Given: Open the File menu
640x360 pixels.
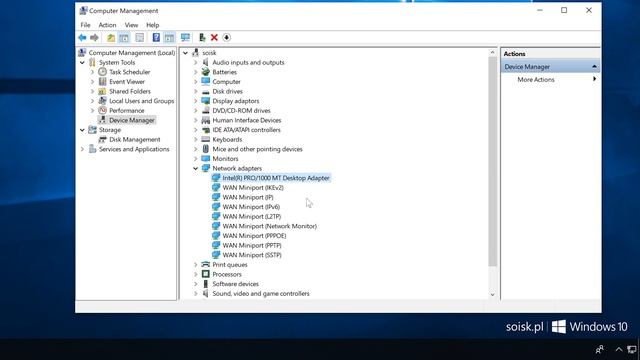Looking at the screenshot, I should 85,25.
